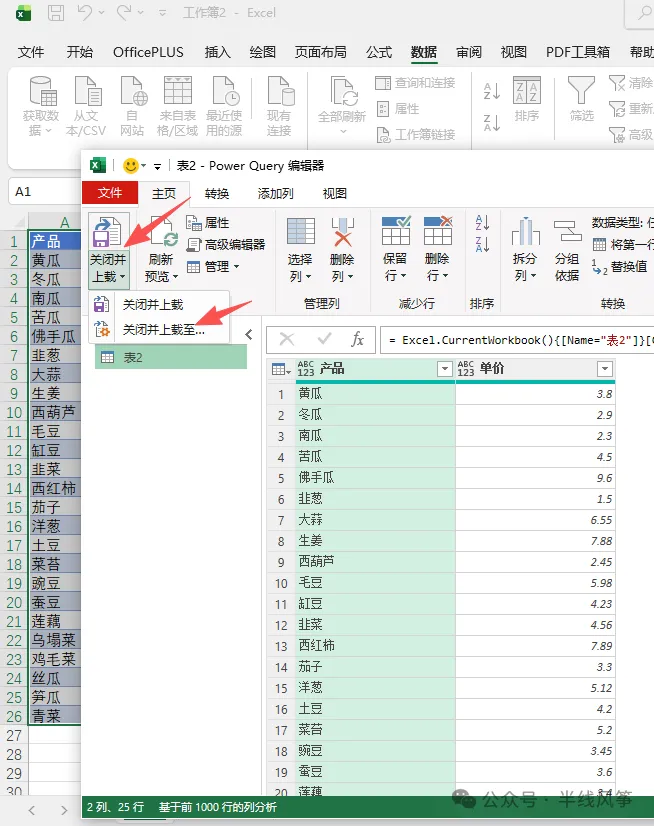Click 来自表格/区域 in the Excel ribbon
Image resolution: width=654 pixels, height=826 pixels.
pyautogui.click(x=178, y=106)
